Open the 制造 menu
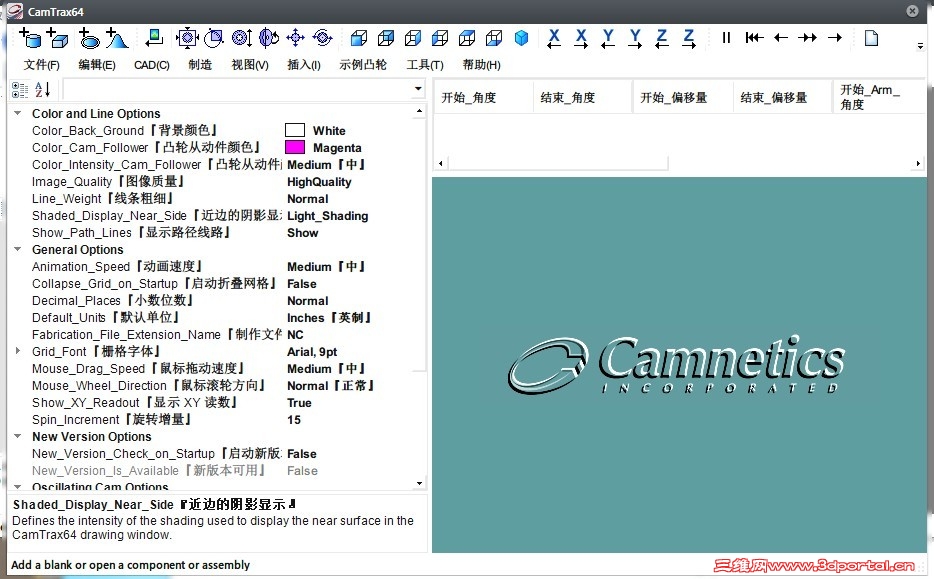The height and width of the screenshot is (579, 934). click(200, 65)
